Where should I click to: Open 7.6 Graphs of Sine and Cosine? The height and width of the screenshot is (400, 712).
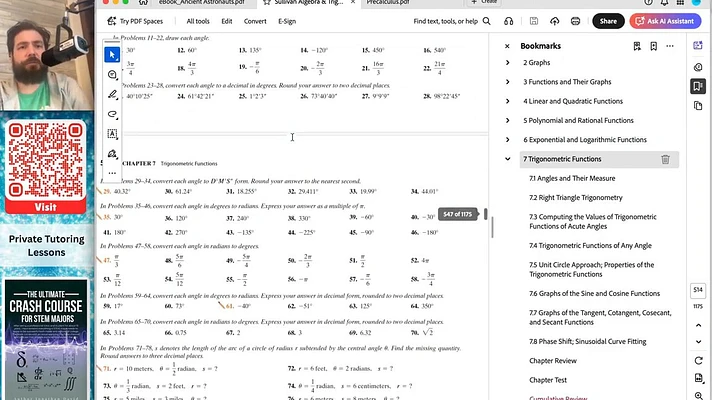click(x=594, y=294)
